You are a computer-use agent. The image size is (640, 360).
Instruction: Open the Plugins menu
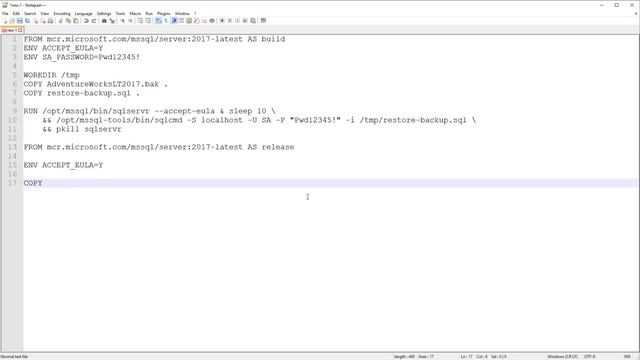tap(164, 13)
